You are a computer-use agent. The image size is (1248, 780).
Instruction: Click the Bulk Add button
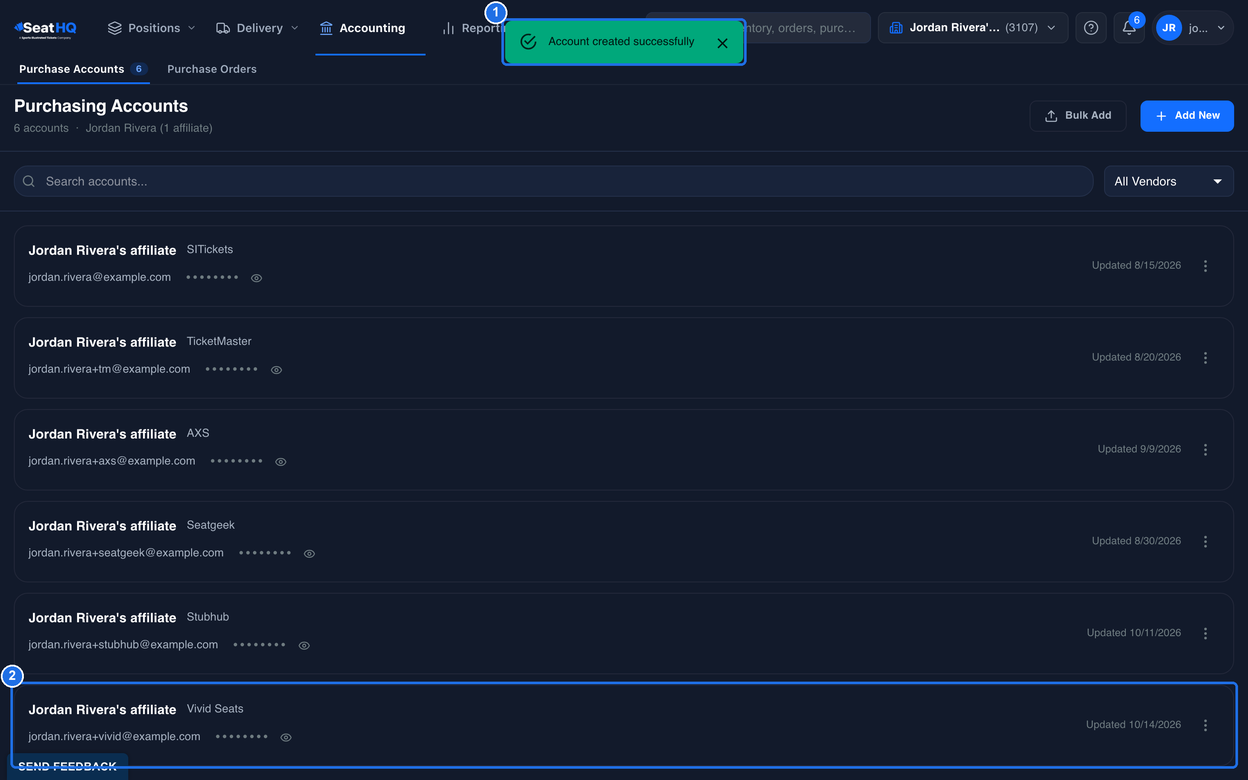click(1078, 116)
